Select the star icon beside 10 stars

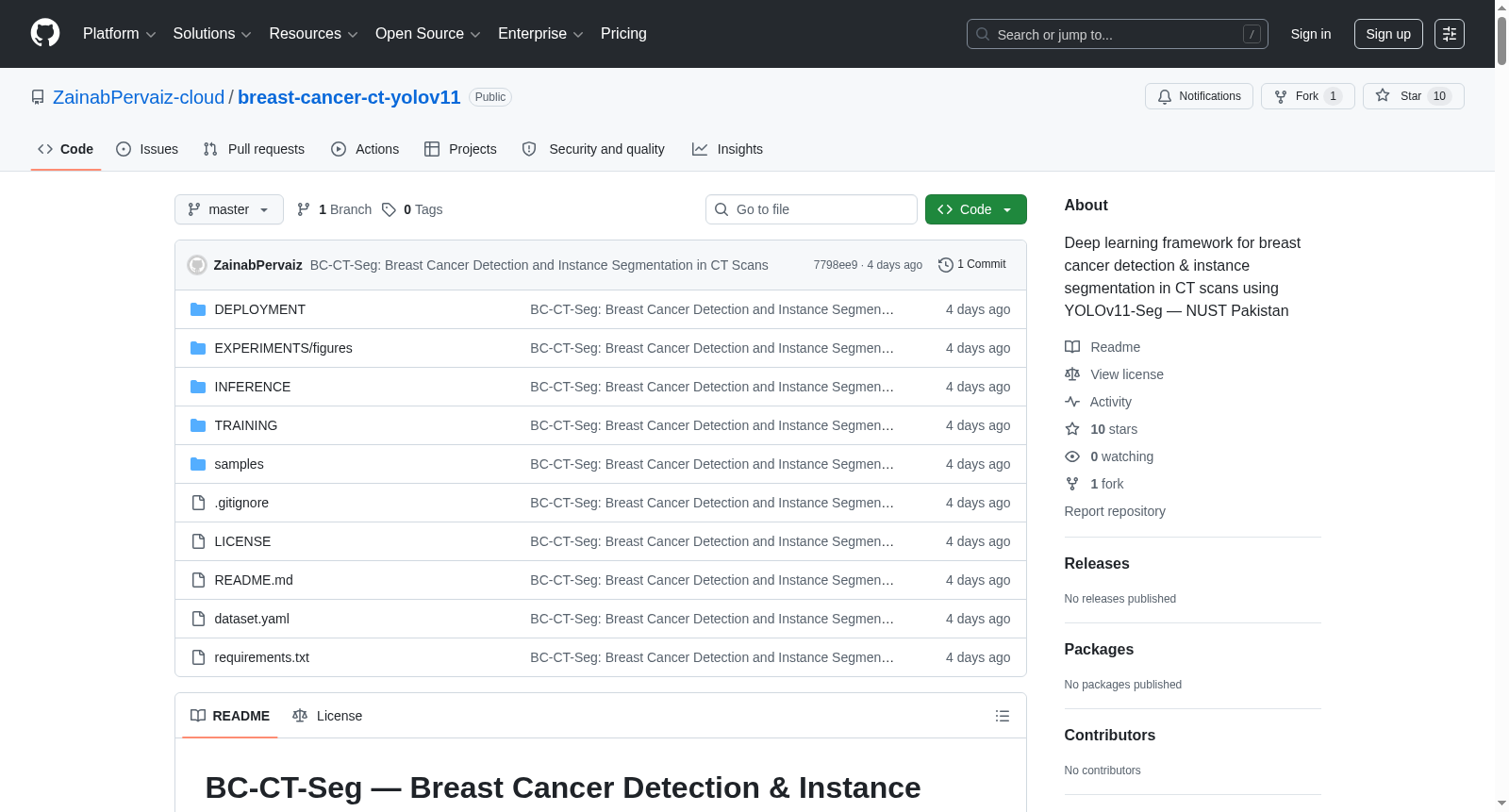click(1072, 429)
